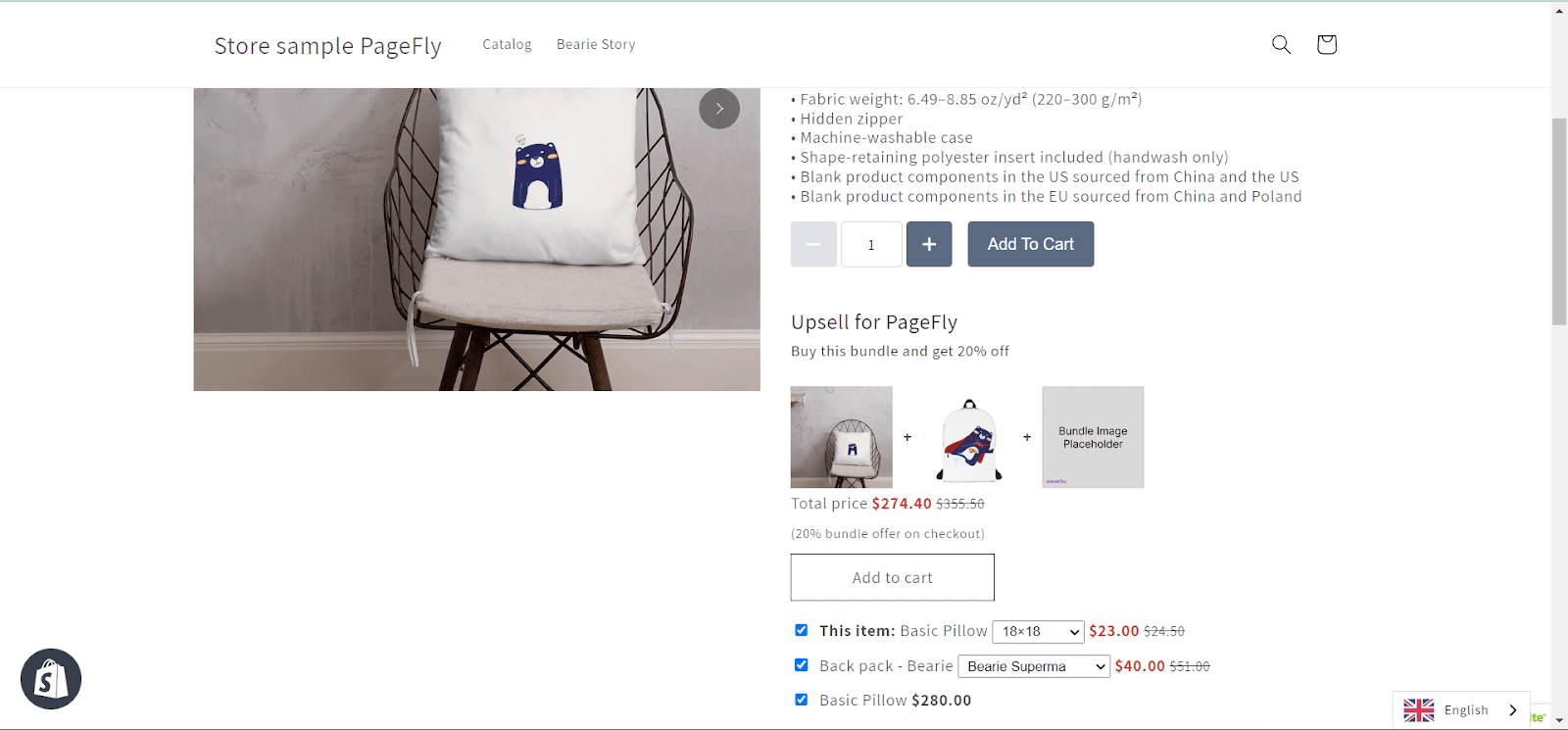Screen dimensions: 1568x730
Task: Go to Bearie Story page
Action: point(596,44)
